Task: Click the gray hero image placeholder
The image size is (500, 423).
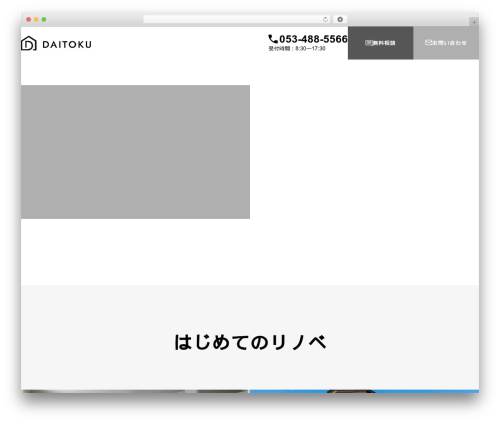Action: pos(135,152)
